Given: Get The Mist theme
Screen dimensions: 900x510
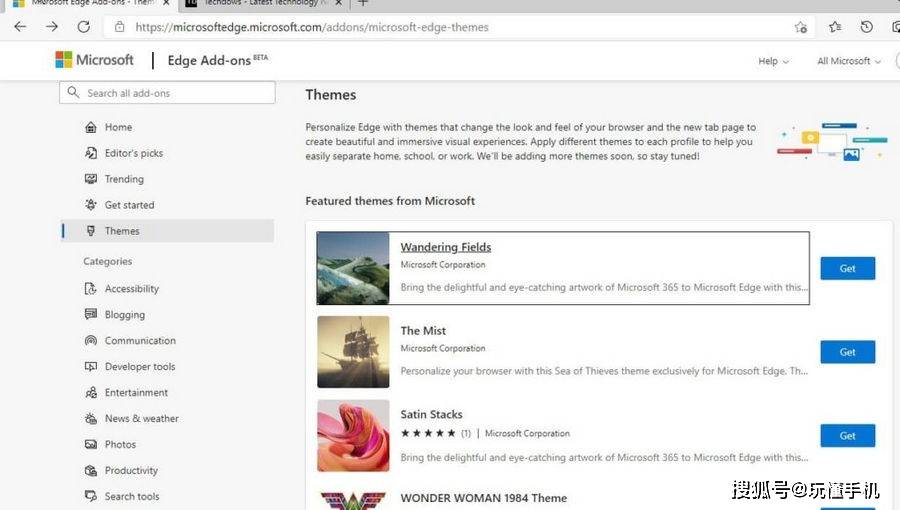Looking at the screenshot, I should pyautogui.click(x=847, y=352).
